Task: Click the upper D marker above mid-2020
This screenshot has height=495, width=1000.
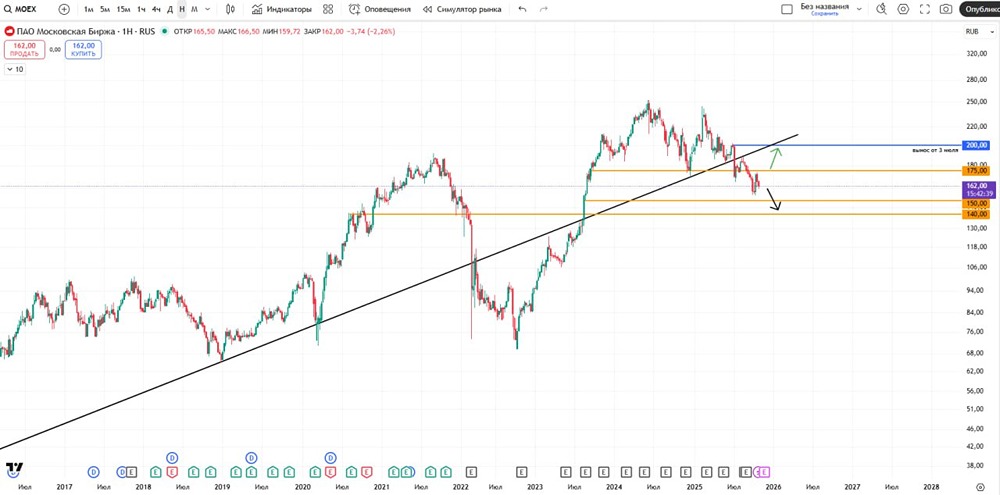Action: coord(330,457)
